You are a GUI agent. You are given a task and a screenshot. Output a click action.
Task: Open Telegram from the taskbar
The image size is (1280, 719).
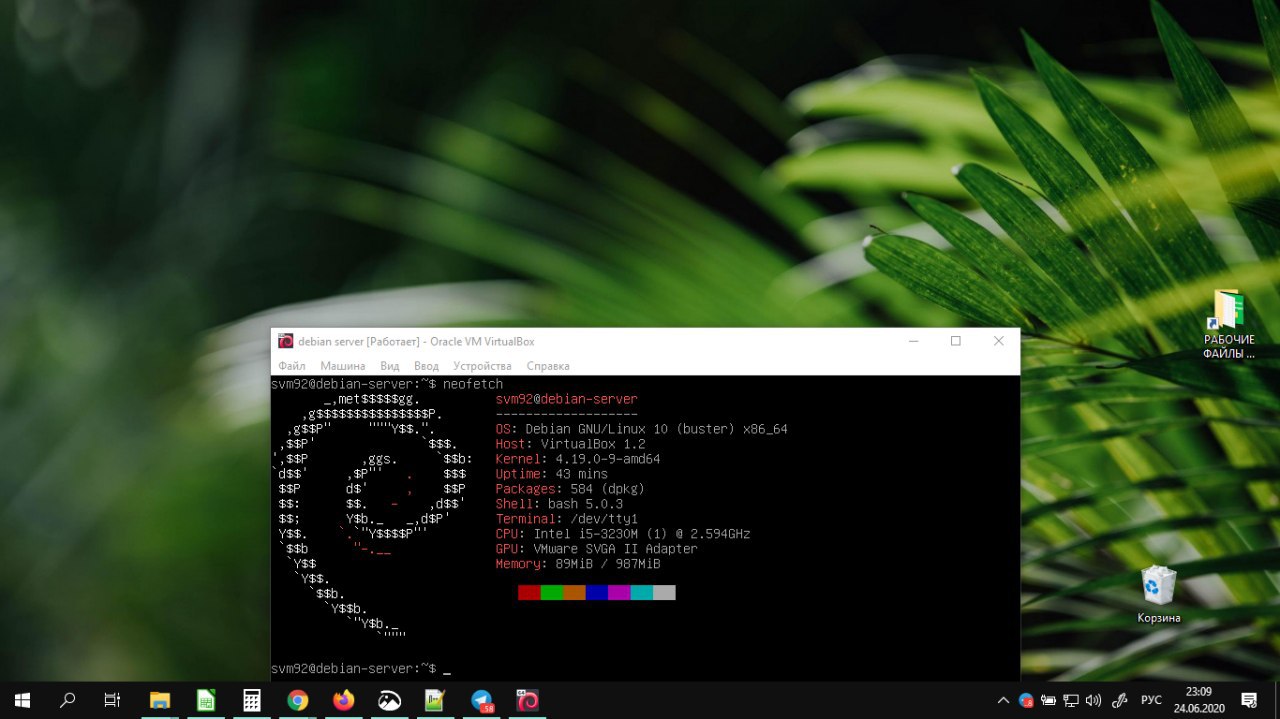[x=482, y=700]
